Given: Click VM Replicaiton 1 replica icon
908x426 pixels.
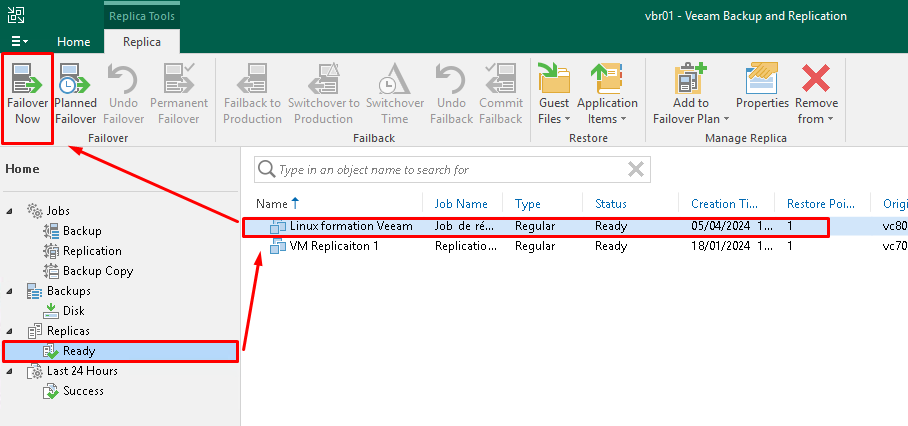Looking at the screenshot, I should [278, 247].
